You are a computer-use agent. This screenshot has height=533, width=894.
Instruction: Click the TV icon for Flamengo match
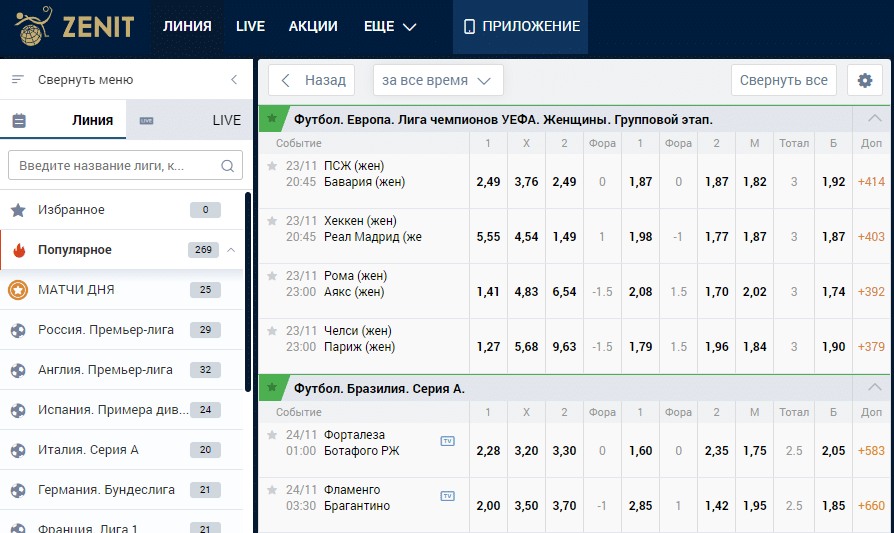tap(447, 495)
